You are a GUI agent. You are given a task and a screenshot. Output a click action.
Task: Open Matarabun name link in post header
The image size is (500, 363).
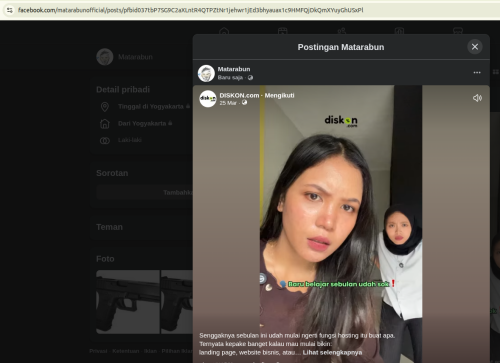pyautogui.click(x=234, y=69)
